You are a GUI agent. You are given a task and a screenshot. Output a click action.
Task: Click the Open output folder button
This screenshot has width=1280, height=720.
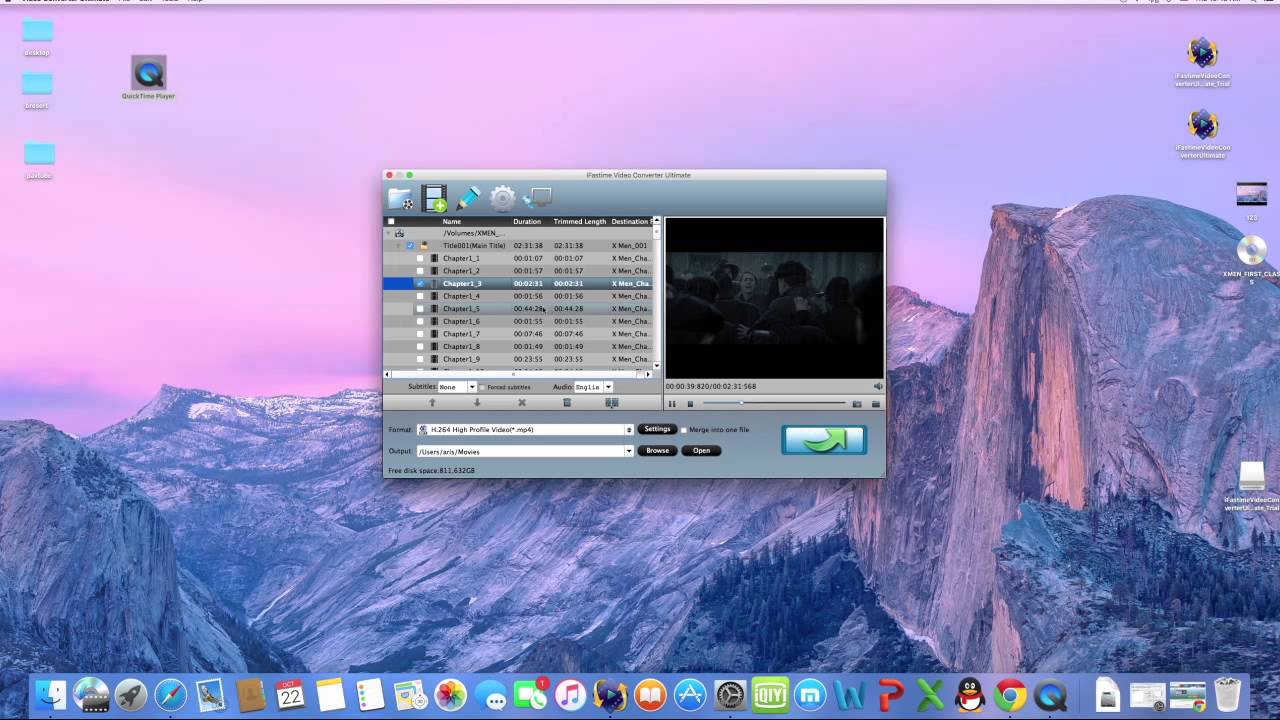click(701, 451)
